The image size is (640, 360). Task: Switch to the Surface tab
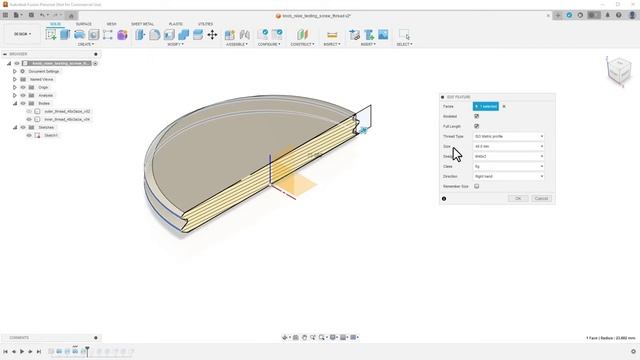coord(84,24)
